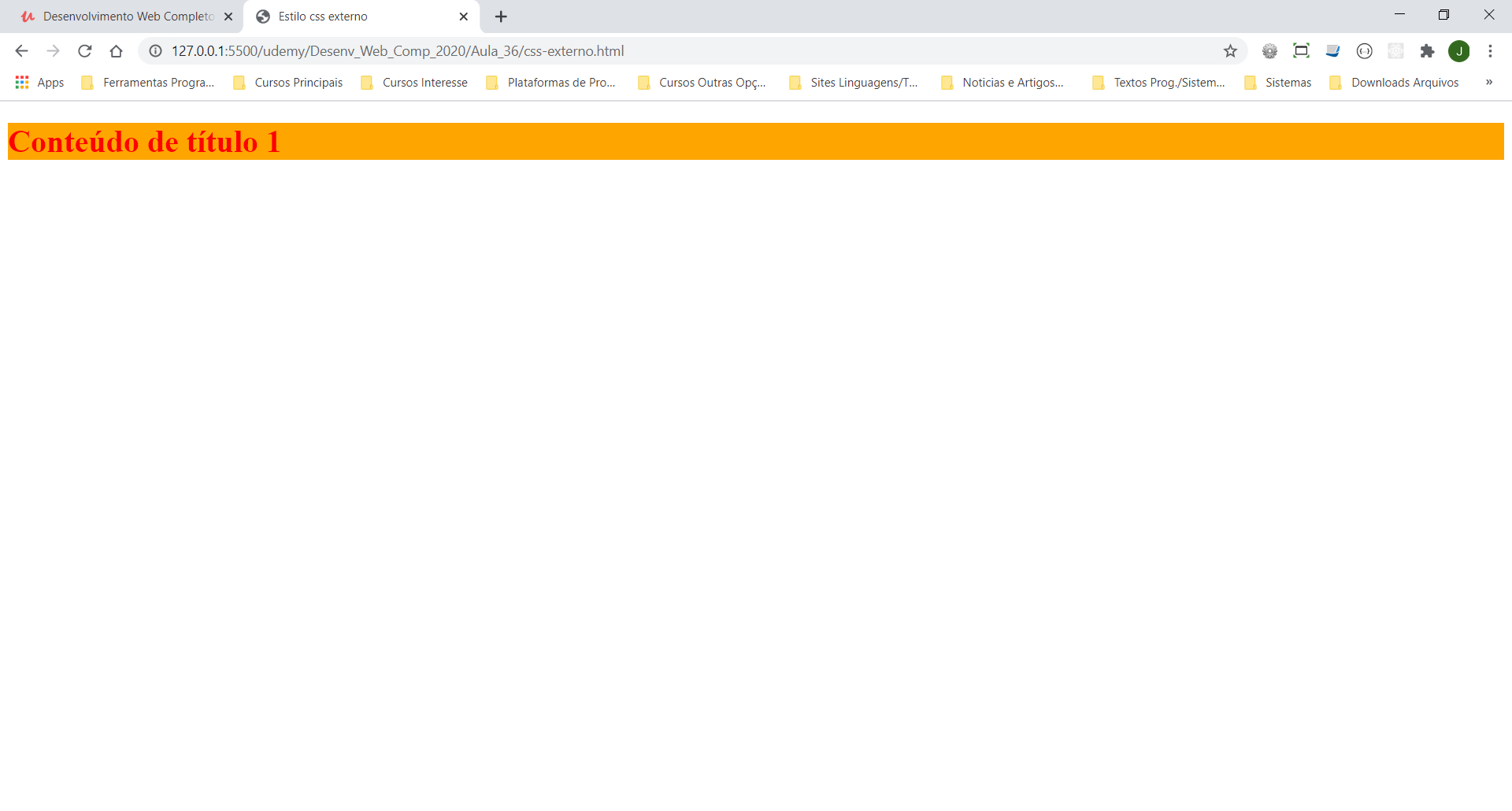Click the screen capture extension icon

1301,51
